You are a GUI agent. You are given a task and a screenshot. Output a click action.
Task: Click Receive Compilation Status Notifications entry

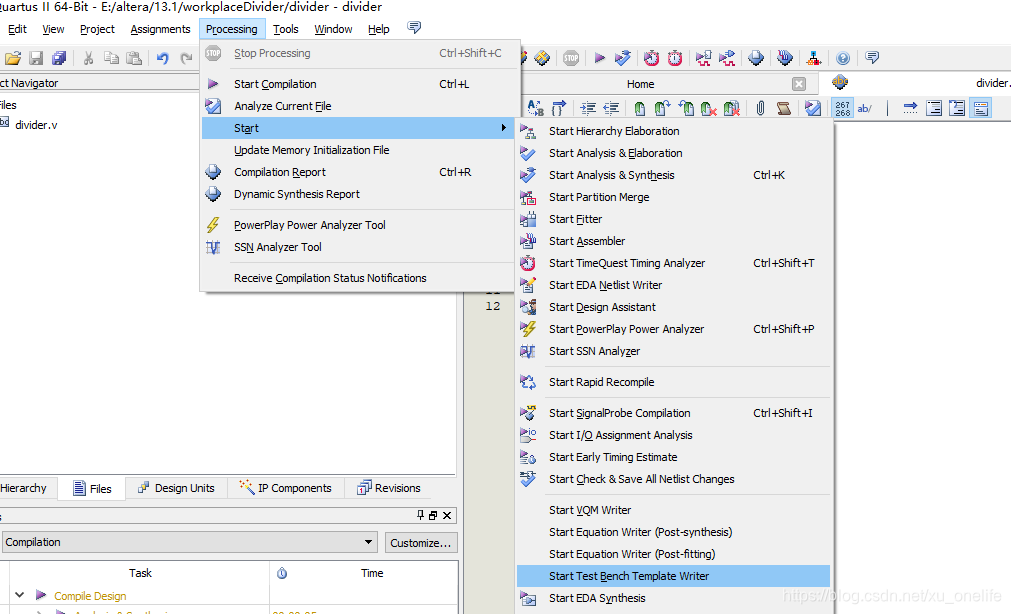(360, 278)
